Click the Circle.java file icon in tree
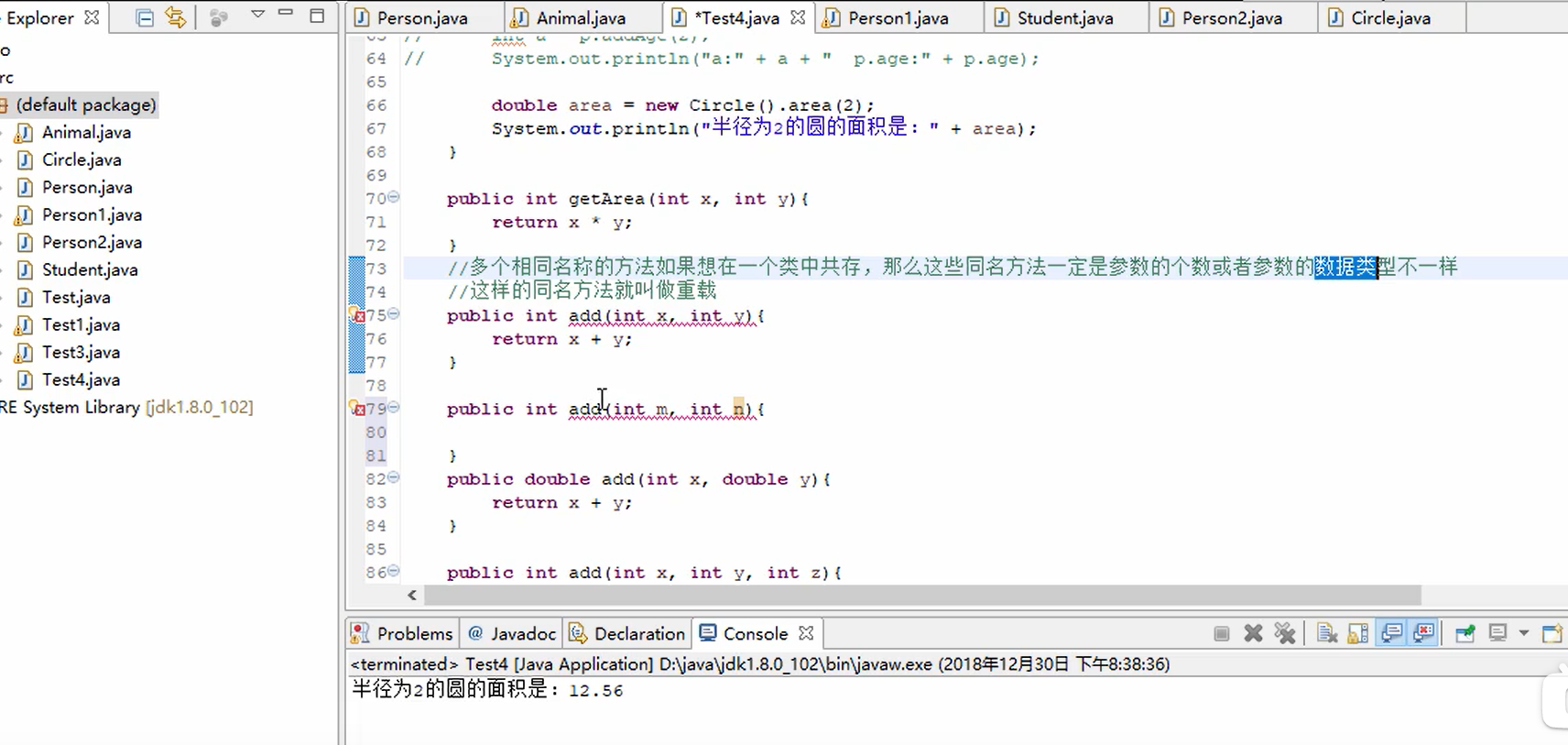This screenshot has width=1568, height=745. [25, 159]
